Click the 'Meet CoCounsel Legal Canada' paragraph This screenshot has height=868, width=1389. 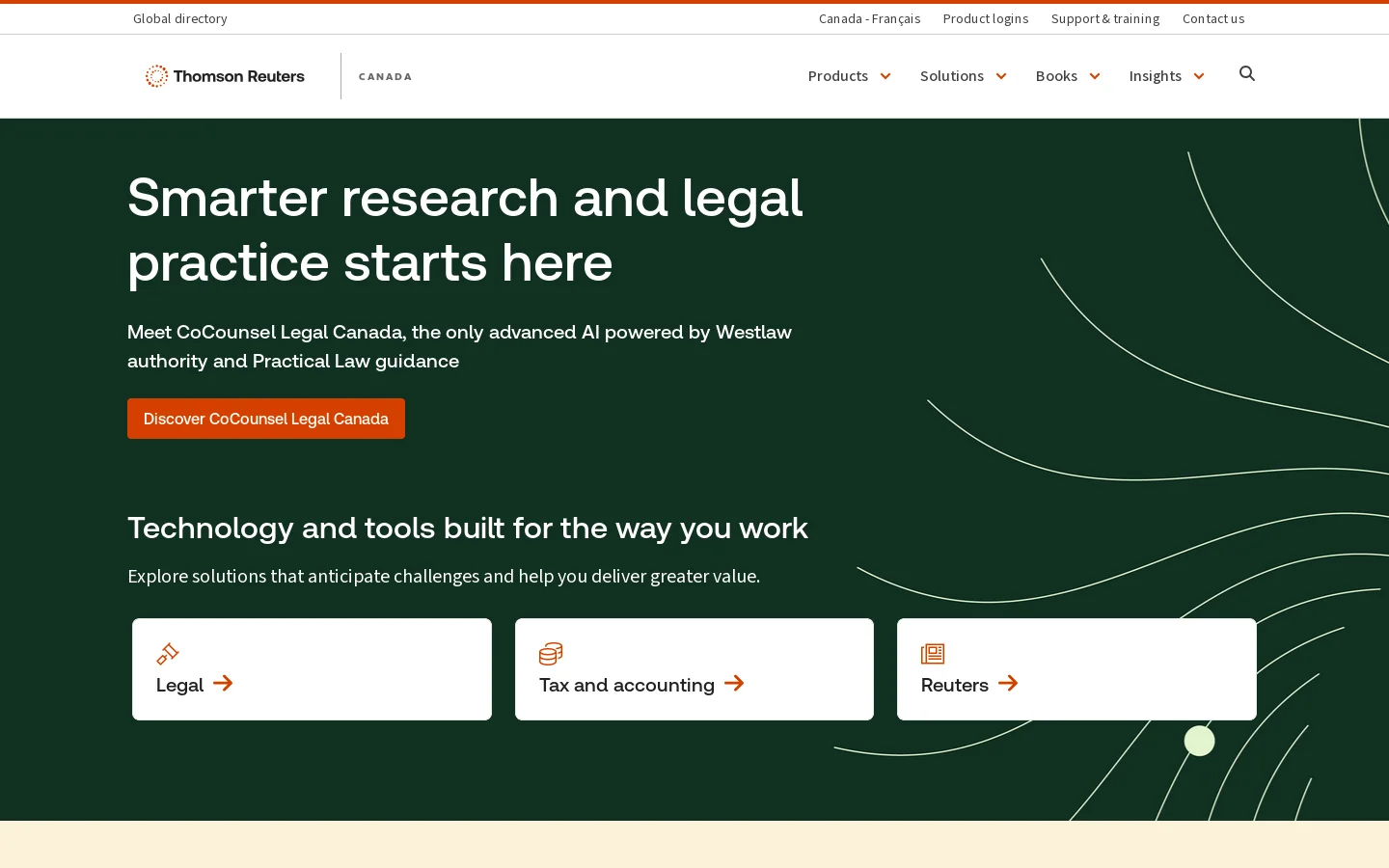(459, 346)
